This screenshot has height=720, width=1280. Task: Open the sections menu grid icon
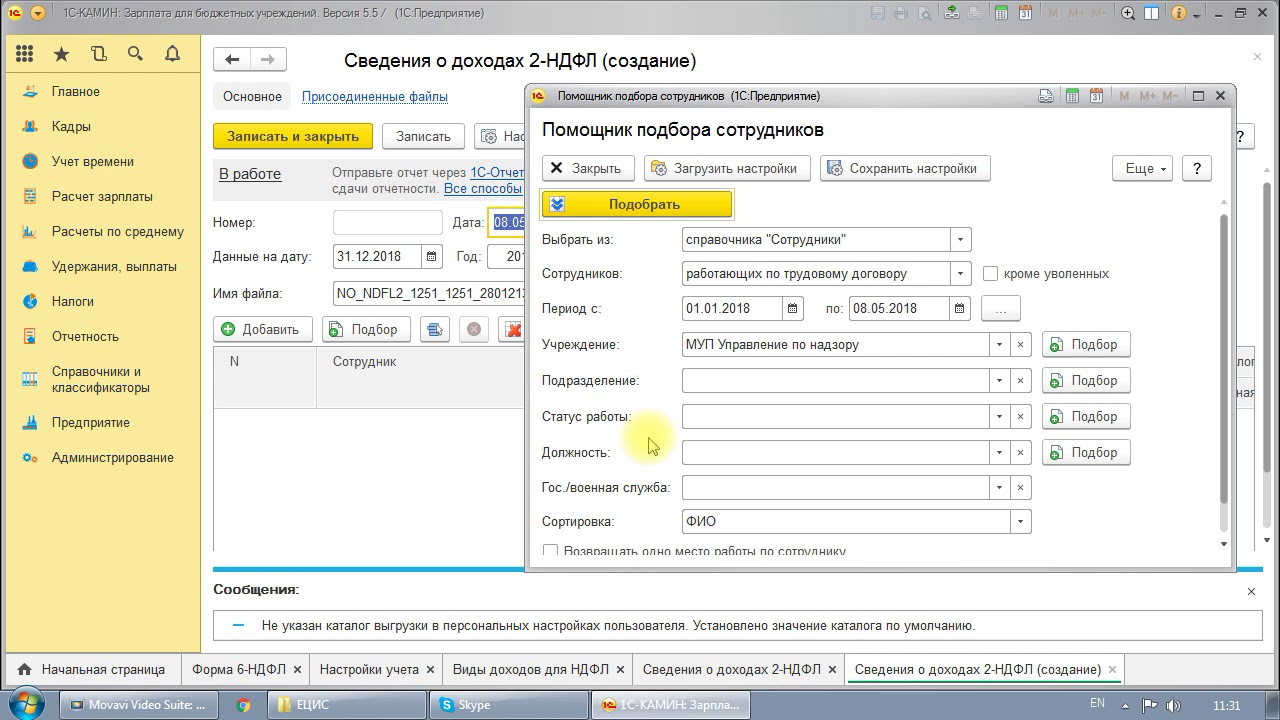click(25, 54)
